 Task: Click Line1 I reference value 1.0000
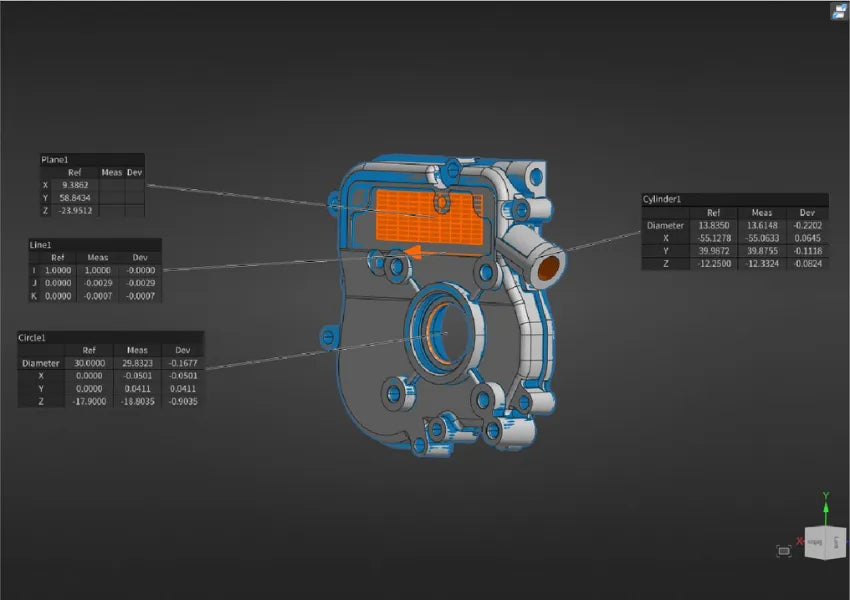[57, 270]
